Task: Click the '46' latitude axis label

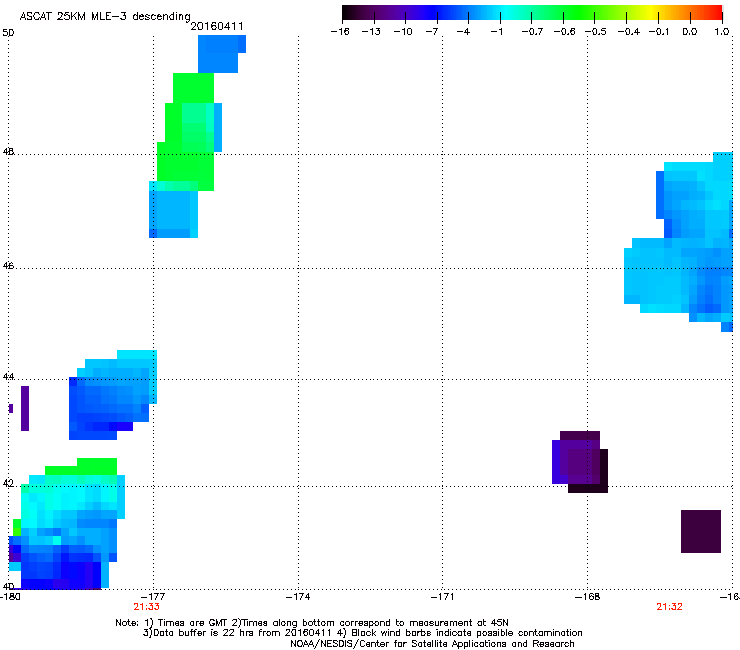Action: (8, 266)
